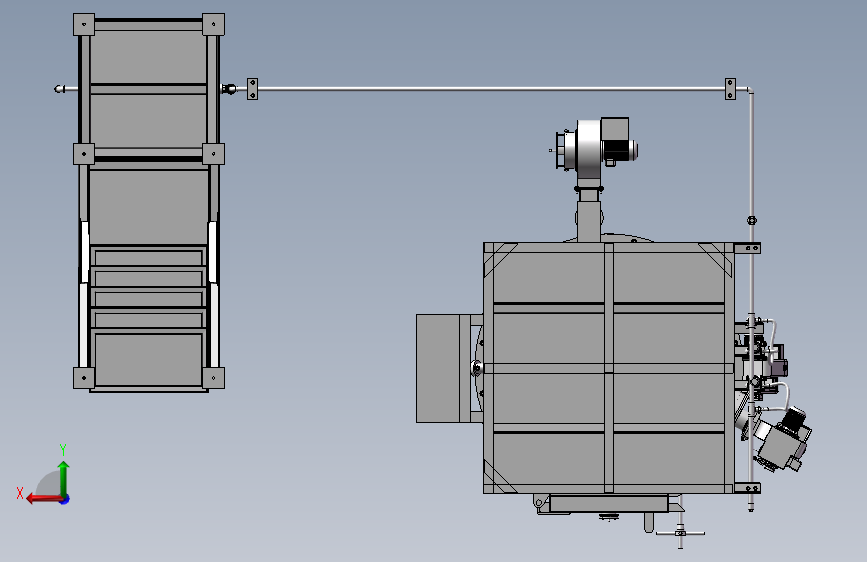Select the pipe valve right of staircase

tap(228, 89)
